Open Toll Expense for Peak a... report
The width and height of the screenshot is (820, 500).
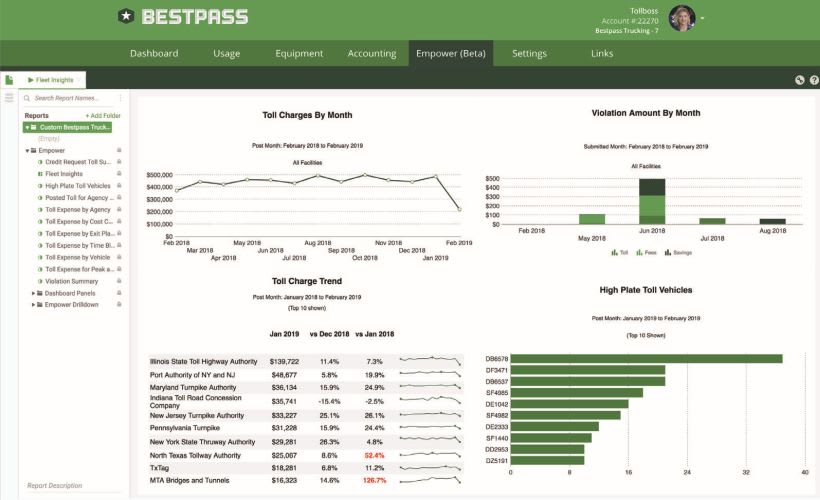pos(79,269)
